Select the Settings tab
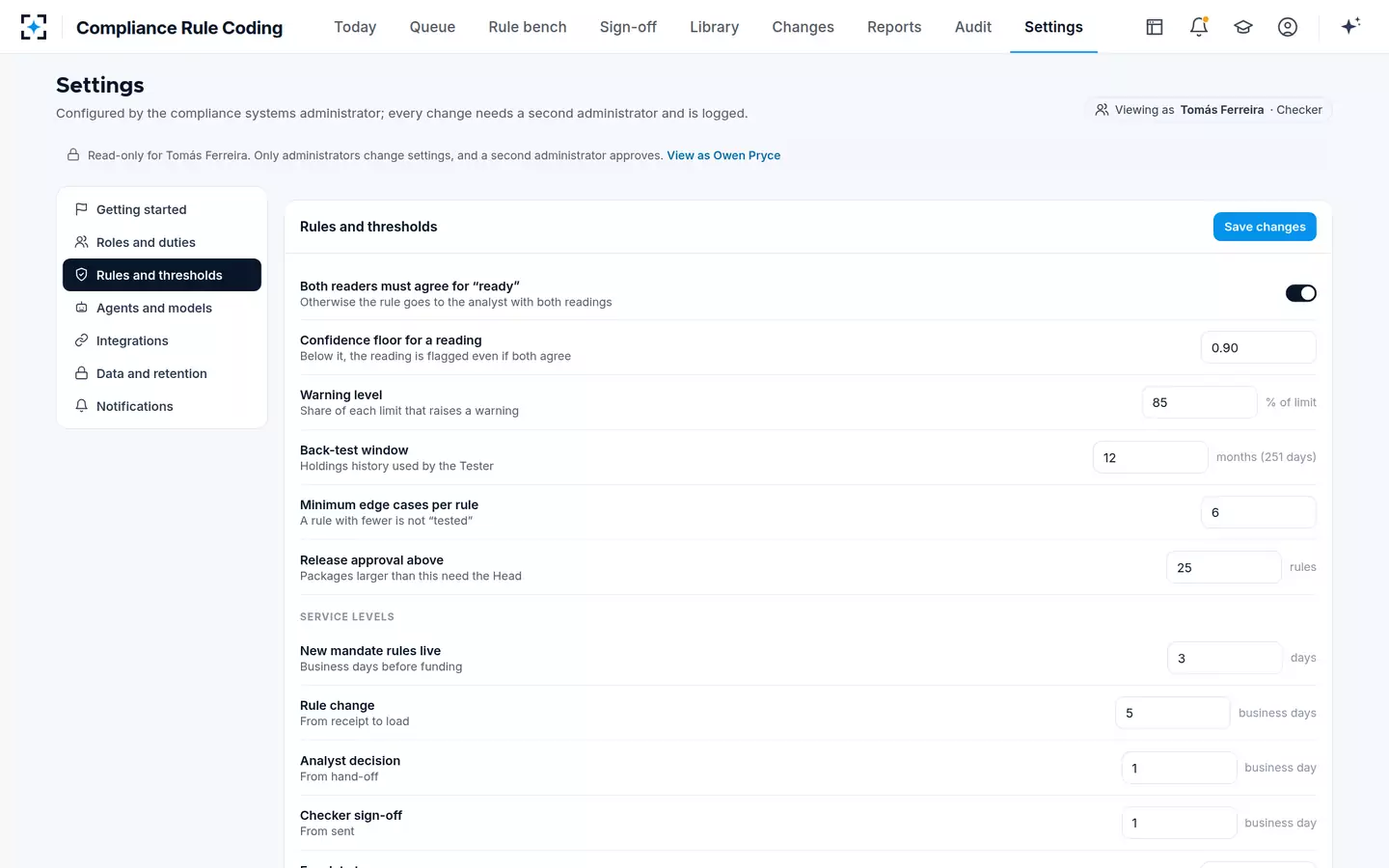The height and width of the screenshot is (868, 1389). click(x=1053, y=27)
